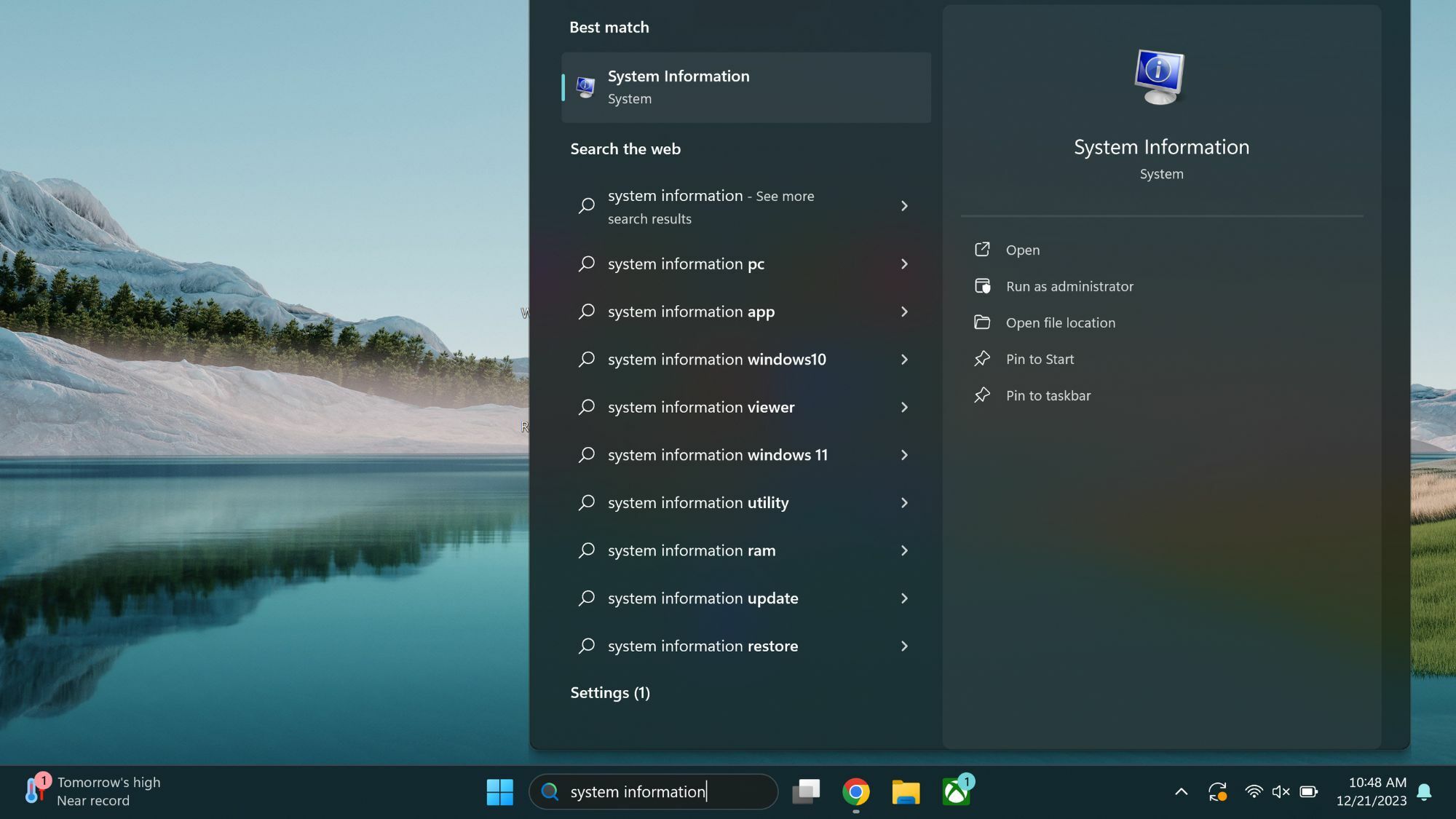
Task: Select web suggestion 'system information windows 11'
Action: 746,455
